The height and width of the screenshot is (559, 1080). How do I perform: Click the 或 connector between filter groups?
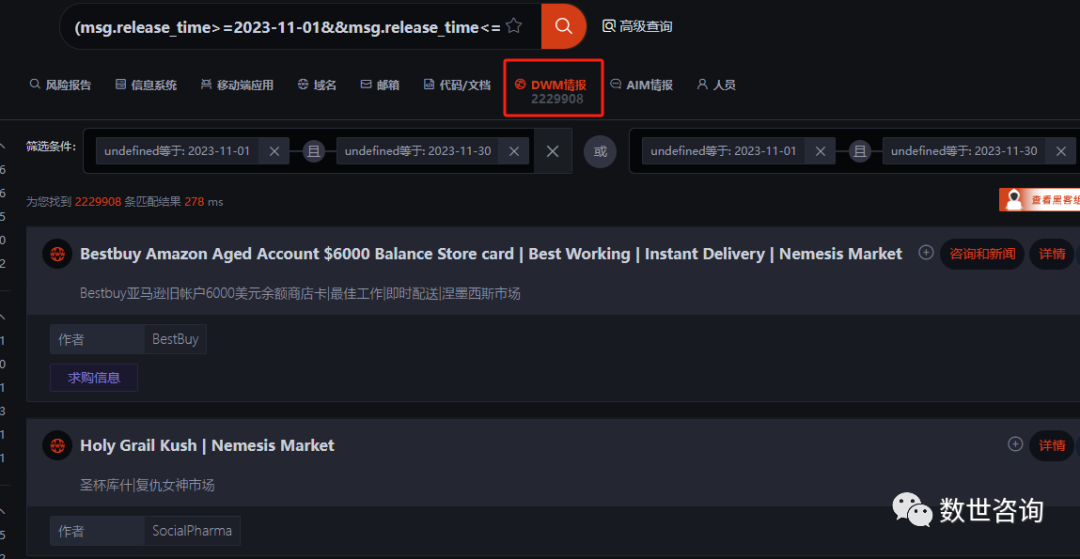click(601, 151)
